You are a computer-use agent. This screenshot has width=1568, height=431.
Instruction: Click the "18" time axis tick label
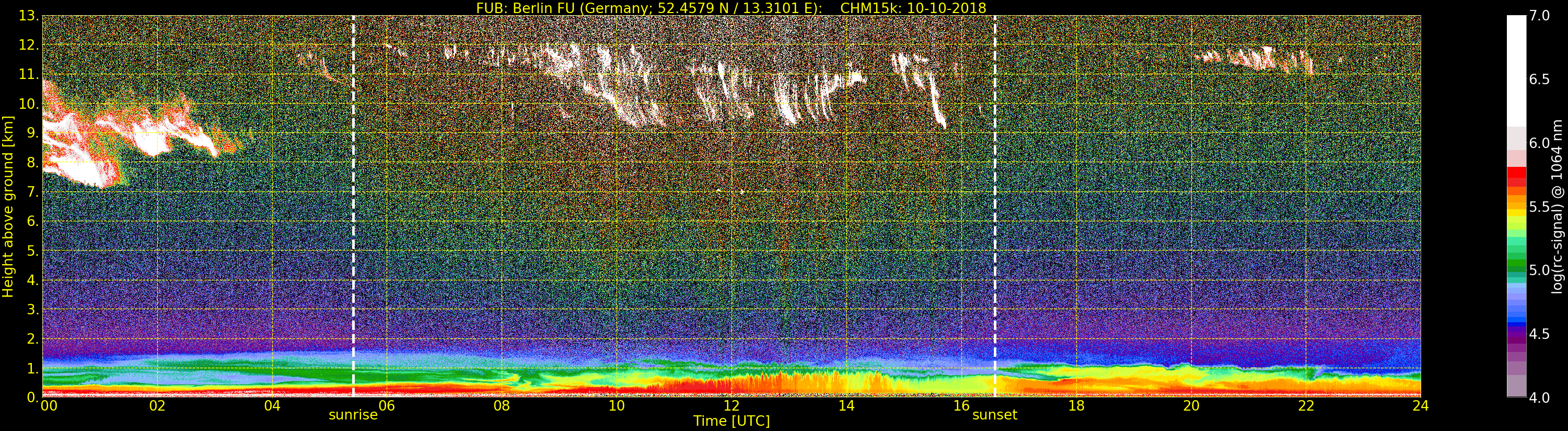coord(1076,406)
